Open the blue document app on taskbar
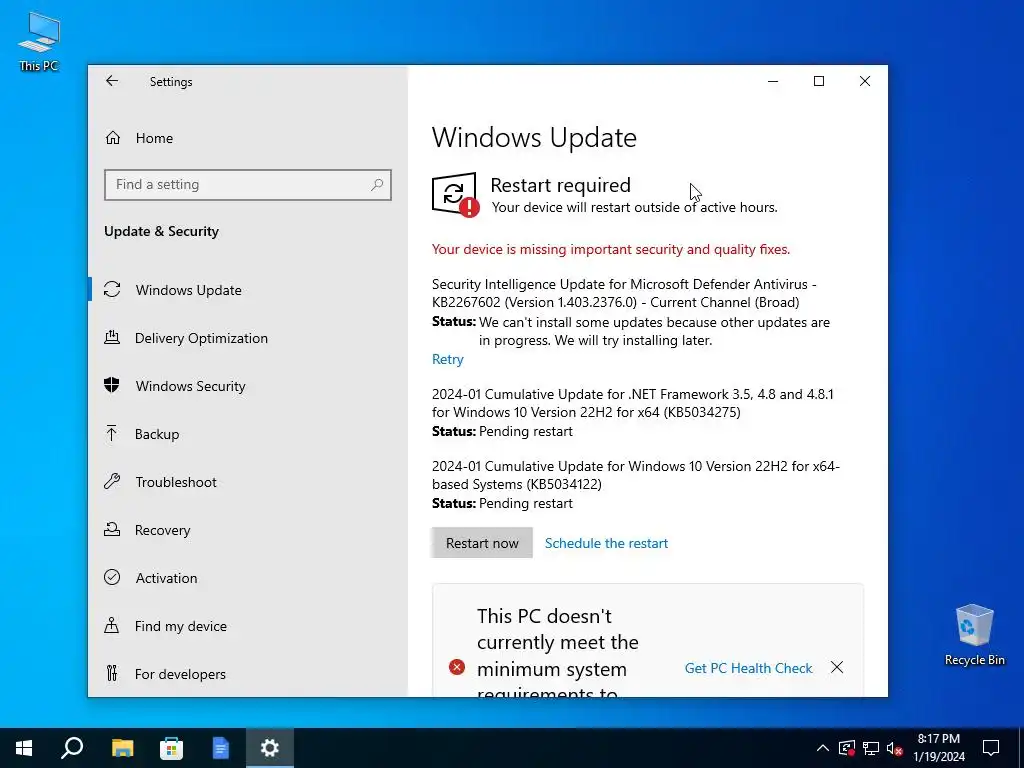The image size is (1024, 768). tap(221, 748)
